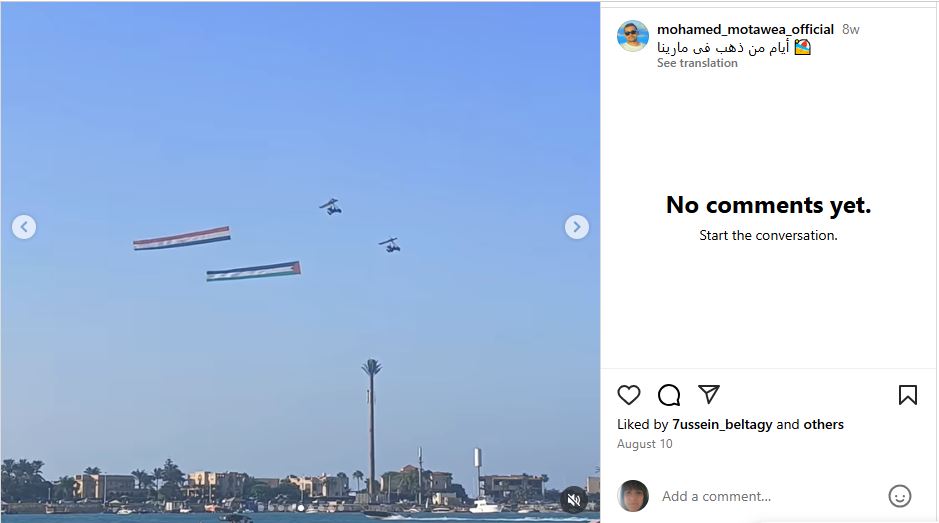The height and width of the screenshot is (523, 939).
Task: Open comments via speech bubble icon
Action: tap(669, 395)
